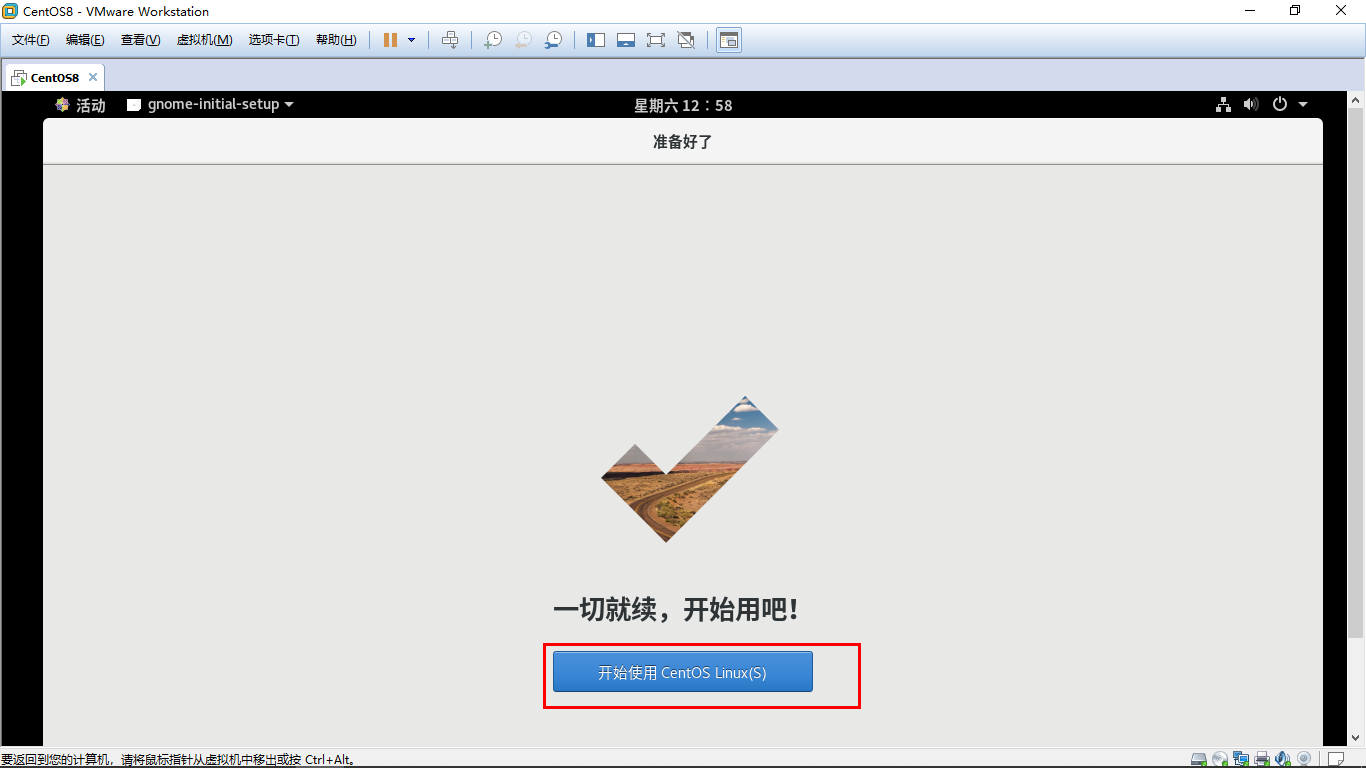Click the clock 星期六 12:58
1366x768 pixels.
click(x=683, y=105)
